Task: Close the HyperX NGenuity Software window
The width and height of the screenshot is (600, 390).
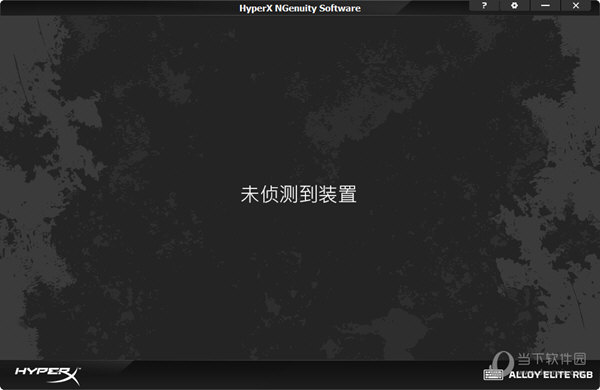Action: (576, 6)
